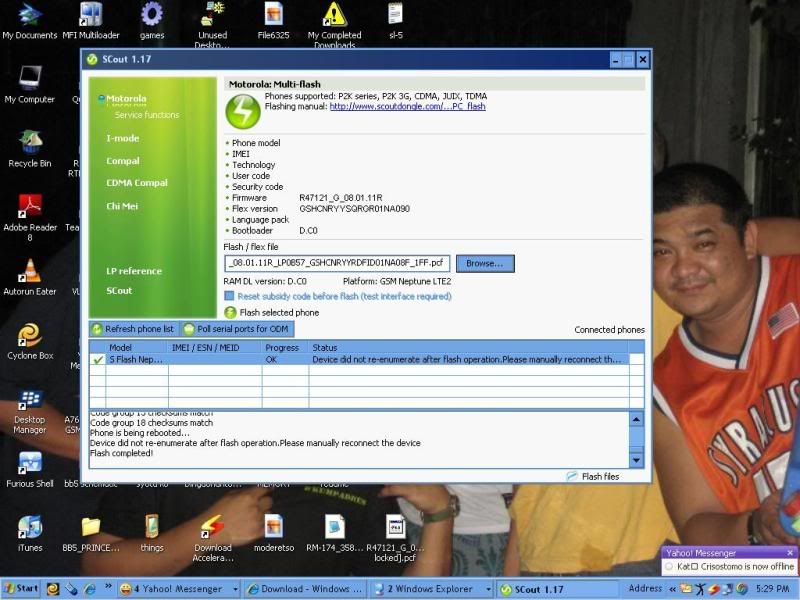Click Refresh phone list button
This screenshot has height=600, width=800.
point(133,329)
